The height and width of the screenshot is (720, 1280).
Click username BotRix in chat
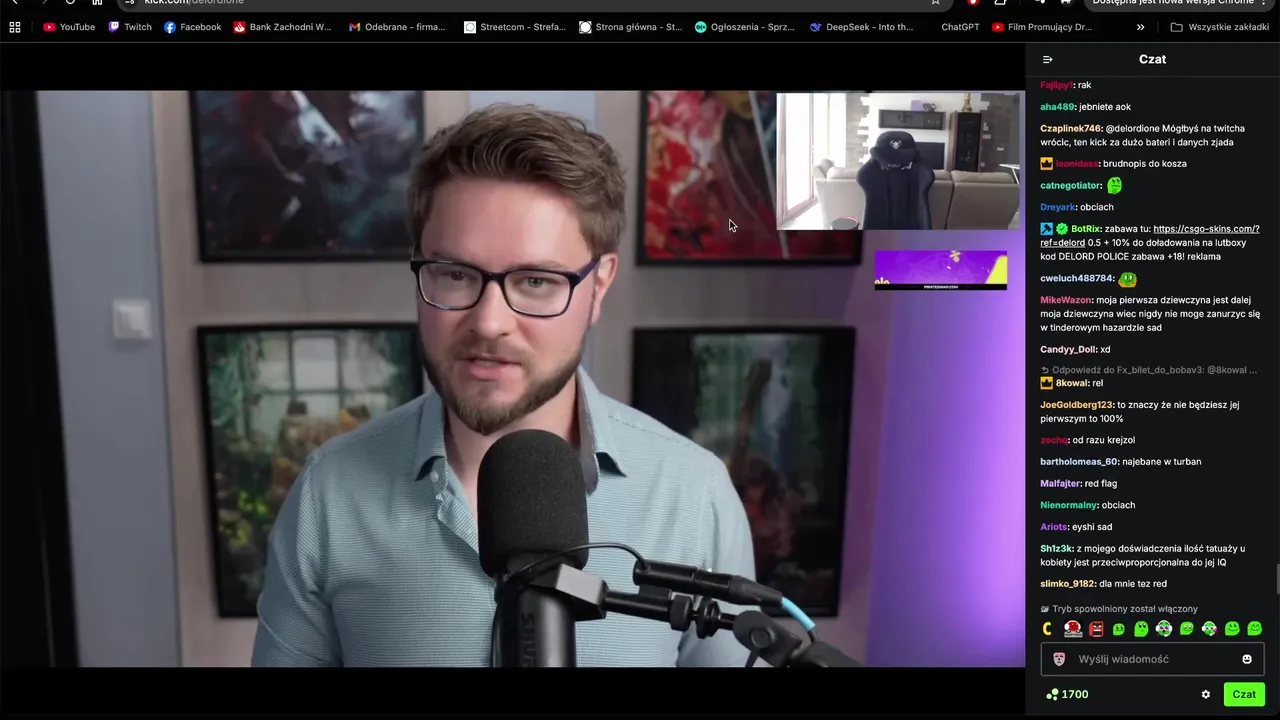pyautogui.click(x=1086, y=229)
